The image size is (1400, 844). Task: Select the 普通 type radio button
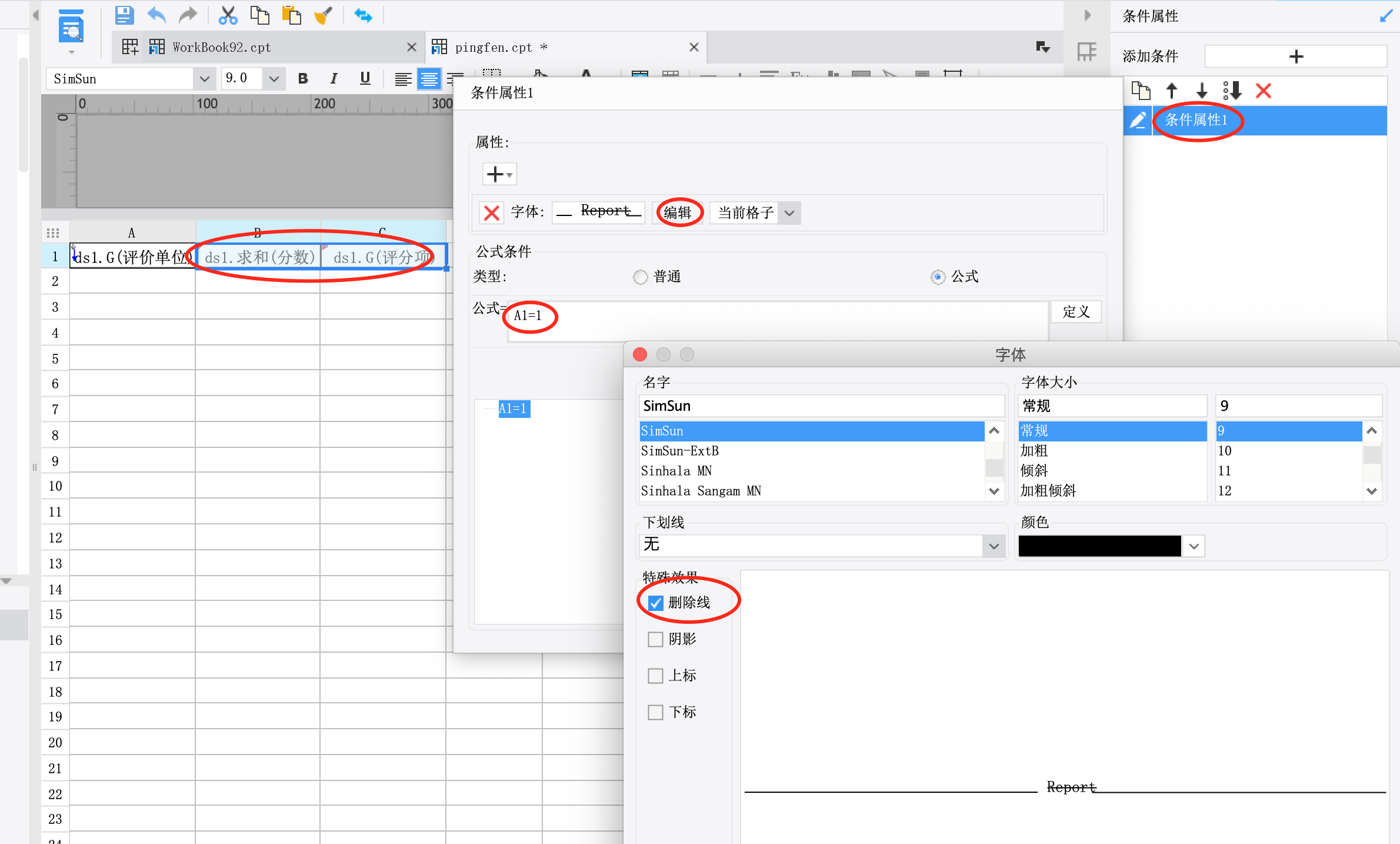pyautogui.click(x=640, y=277)
